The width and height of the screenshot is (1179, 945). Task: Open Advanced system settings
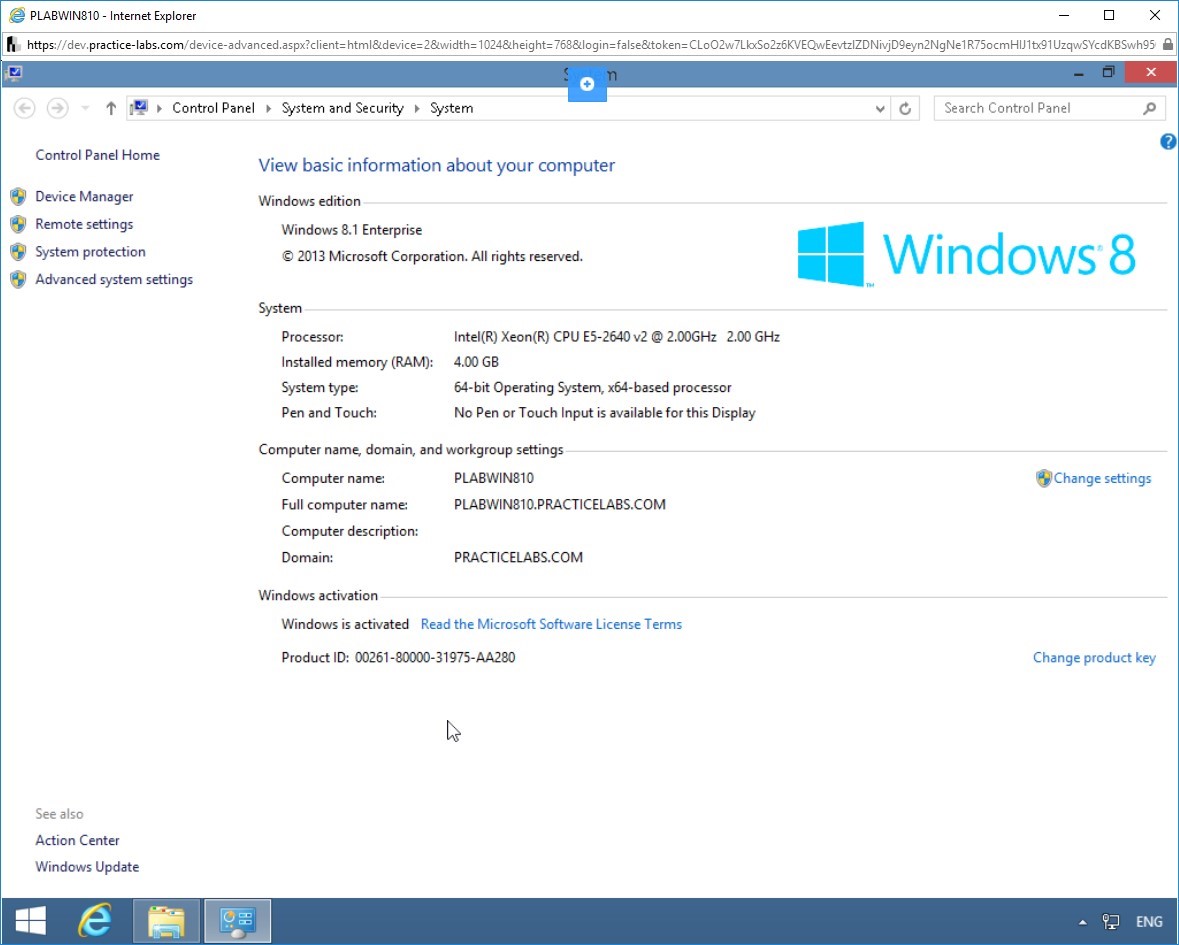point(114,280)
